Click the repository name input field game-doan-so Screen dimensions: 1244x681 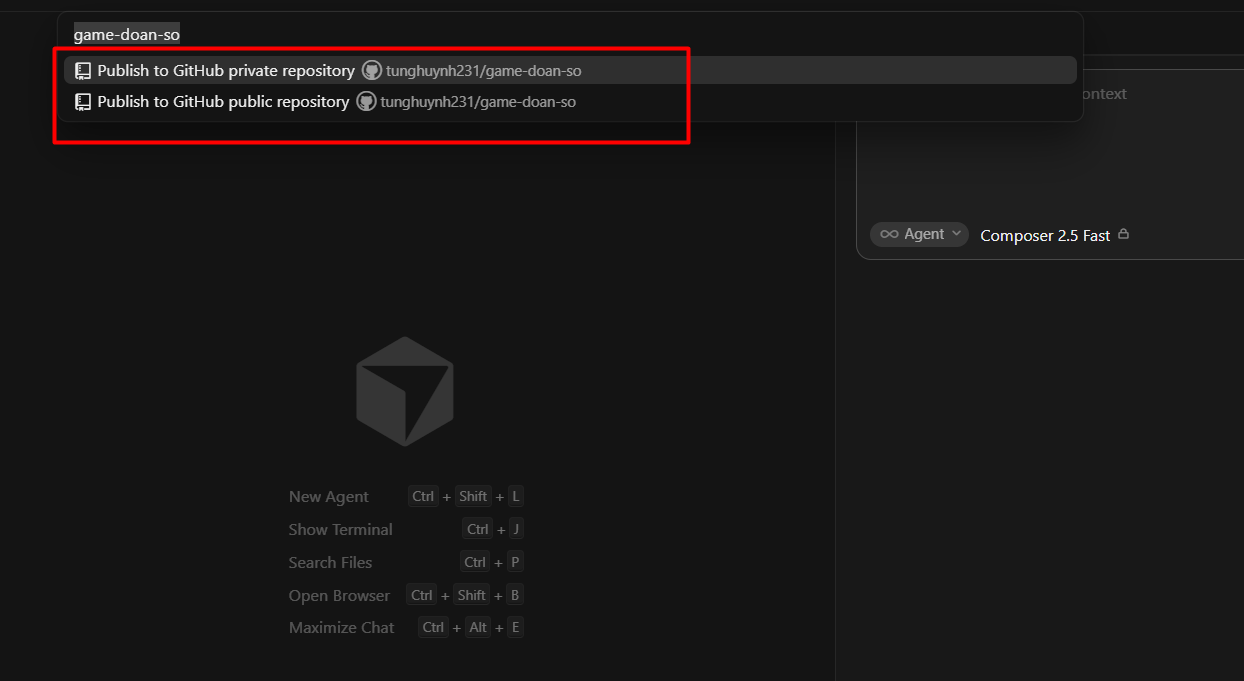pos(570,35)
